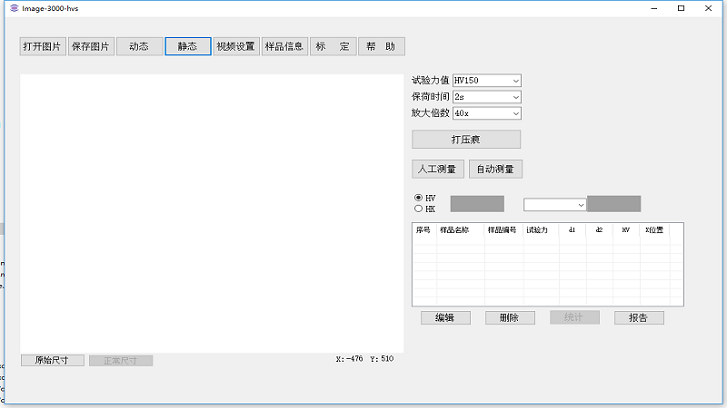Click the 标定 calibration button
The height and width of the screenshot is (408, 727).
click(x=332, y=46)
